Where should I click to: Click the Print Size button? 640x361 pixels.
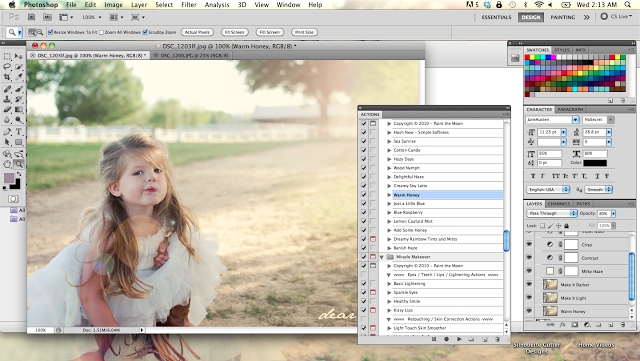click(x=304, y=32)
